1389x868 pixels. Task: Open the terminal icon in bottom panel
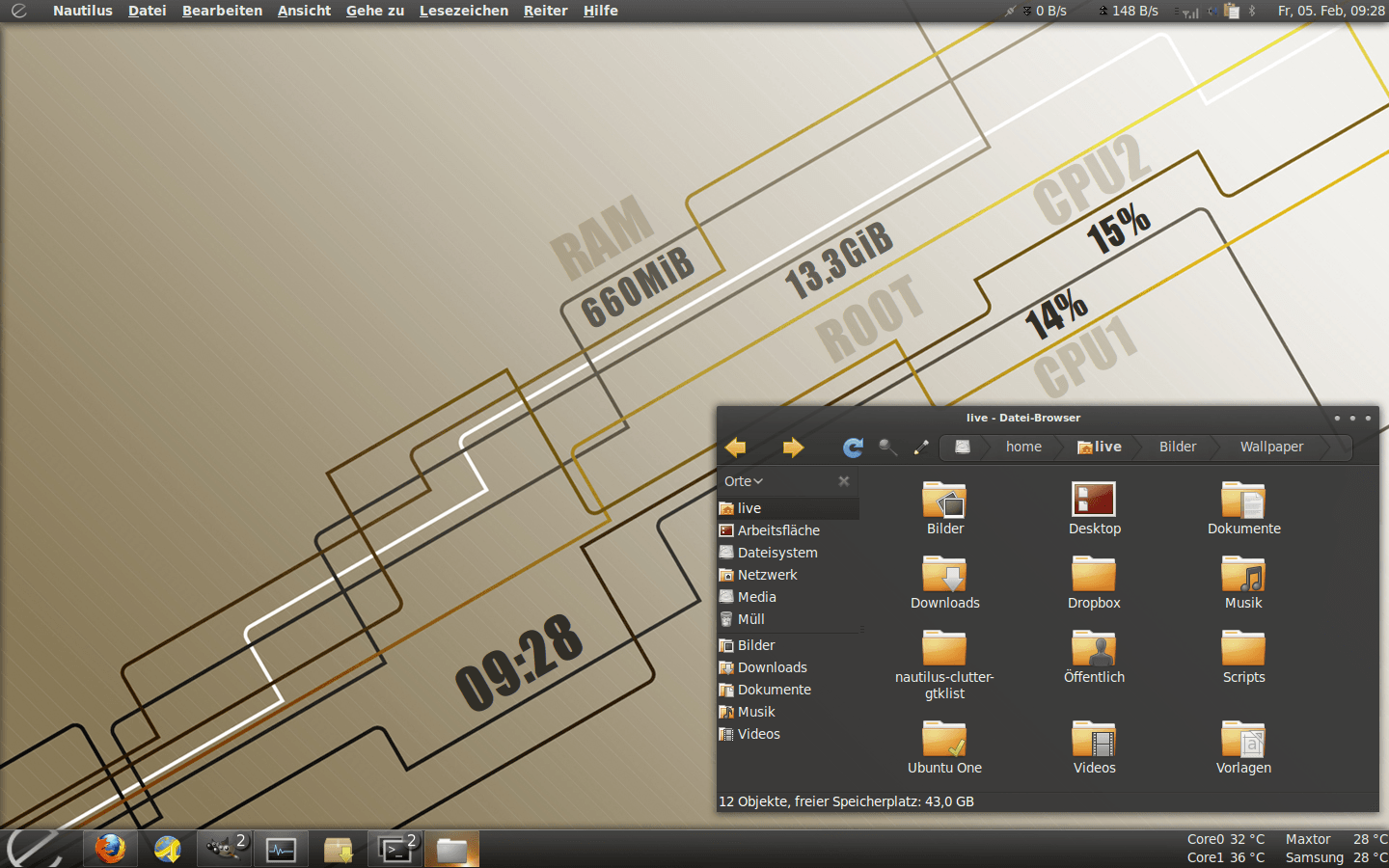tap(395, 850)
